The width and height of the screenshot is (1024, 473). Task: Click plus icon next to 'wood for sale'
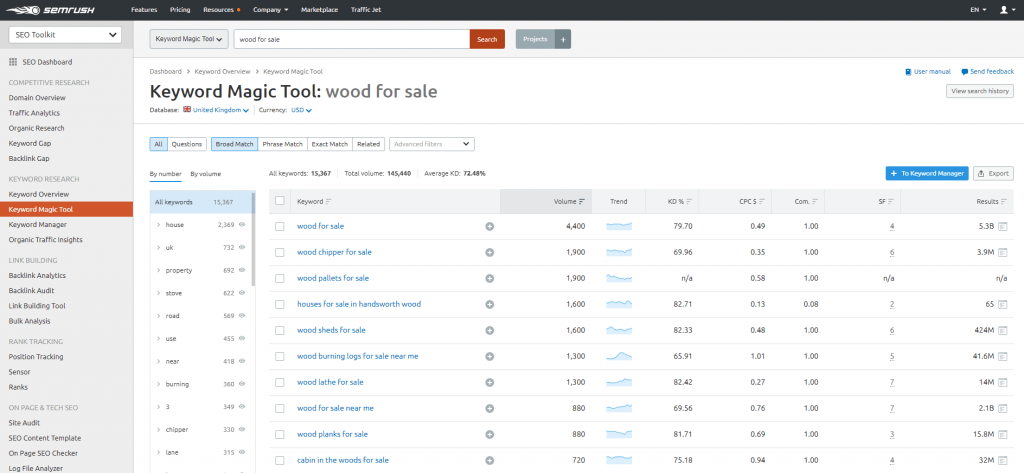point(490,226)
